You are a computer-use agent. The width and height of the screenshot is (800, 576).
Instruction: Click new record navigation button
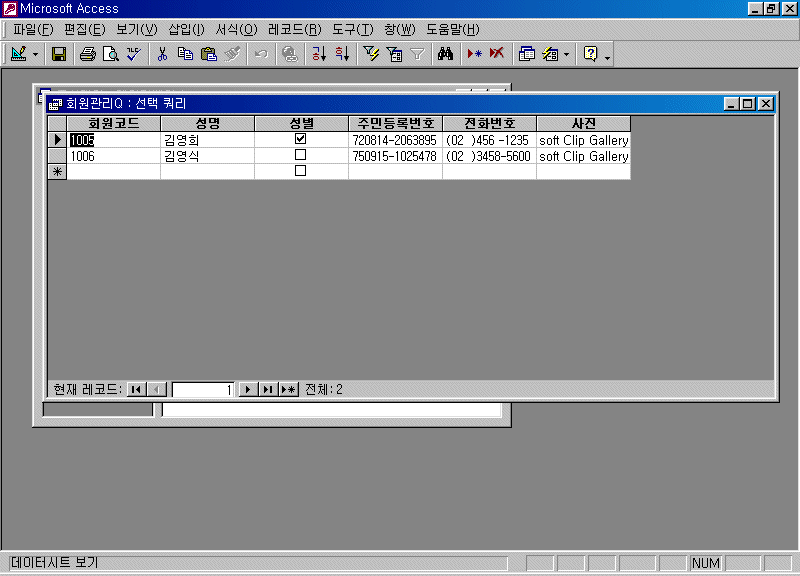coord(288,390)
